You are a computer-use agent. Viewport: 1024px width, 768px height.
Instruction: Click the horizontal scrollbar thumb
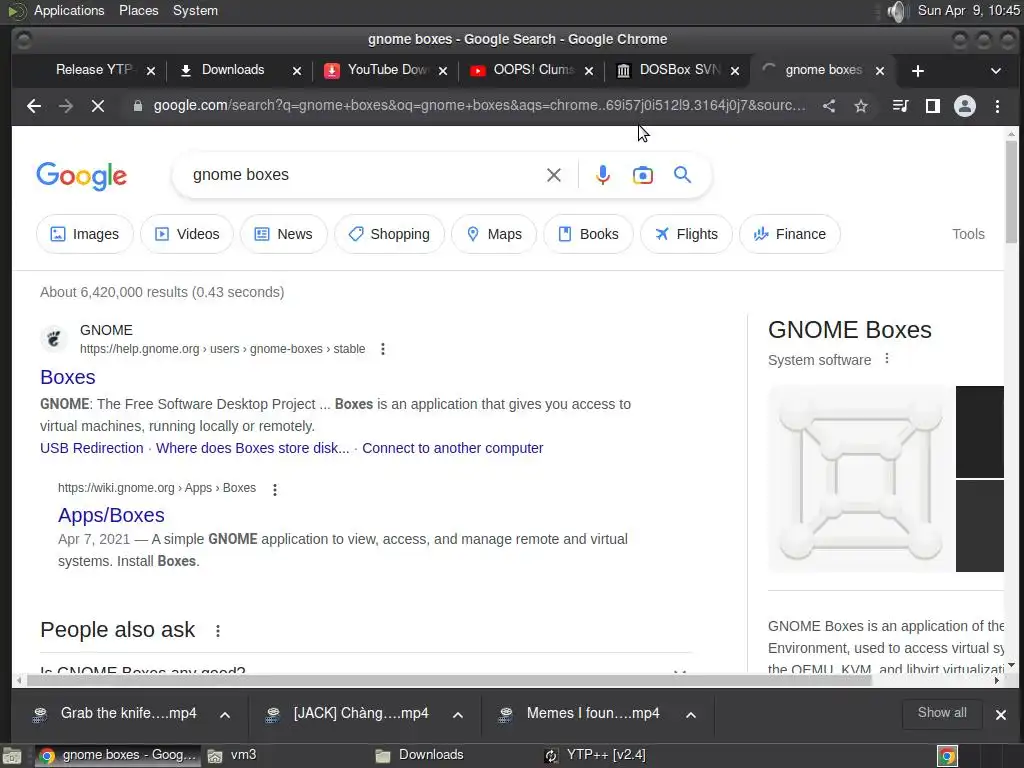coord(449,680)
